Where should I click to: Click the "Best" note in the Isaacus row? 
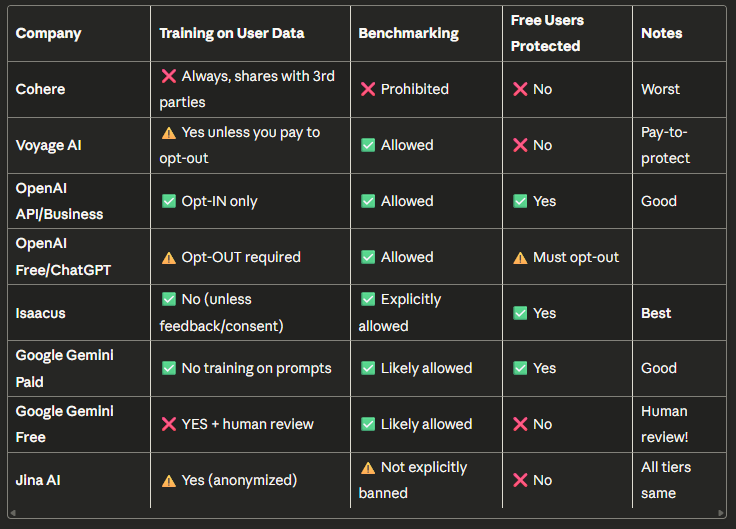tap(656, 313)
